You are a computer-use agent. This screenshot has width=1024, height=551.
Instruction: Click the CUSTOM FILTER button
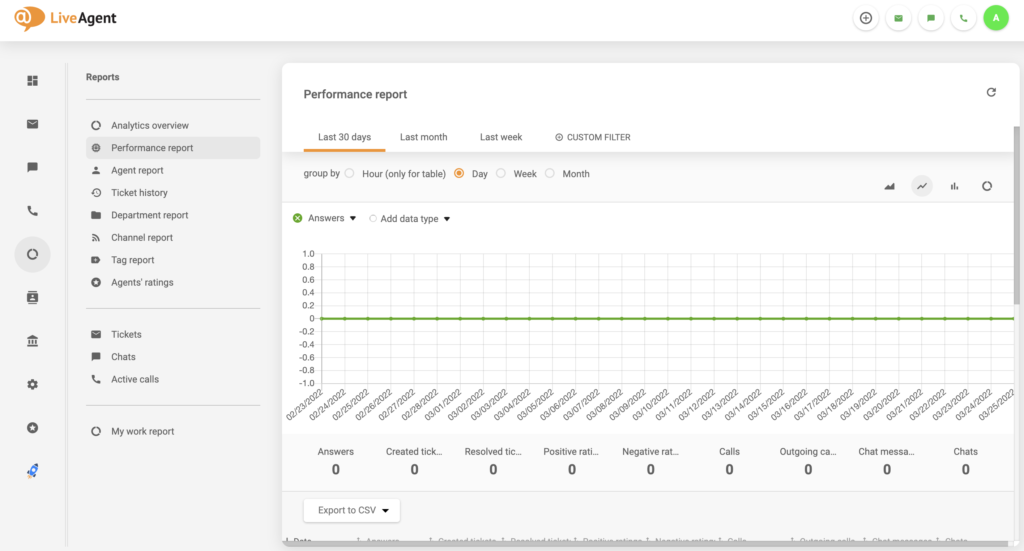[x=592, y=137]
